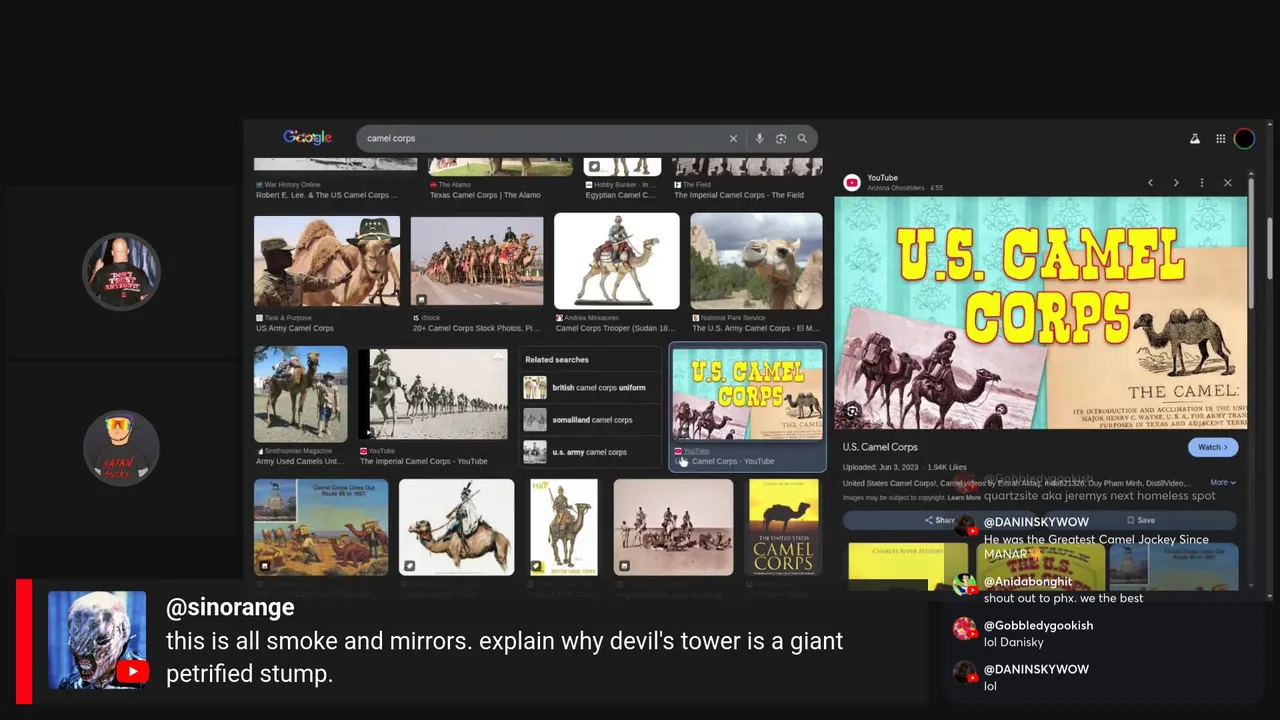
Task: Click 'Army Used Camels Unt...' result title
Action: (x=300, y=461)
